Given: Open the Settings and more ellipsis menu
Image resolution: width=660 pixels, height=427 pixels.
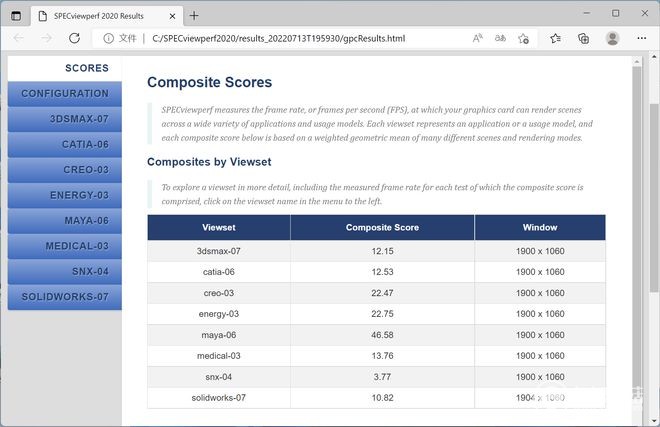Looking at the screenshot, I should pyautogui.click(x=641, y=38).
